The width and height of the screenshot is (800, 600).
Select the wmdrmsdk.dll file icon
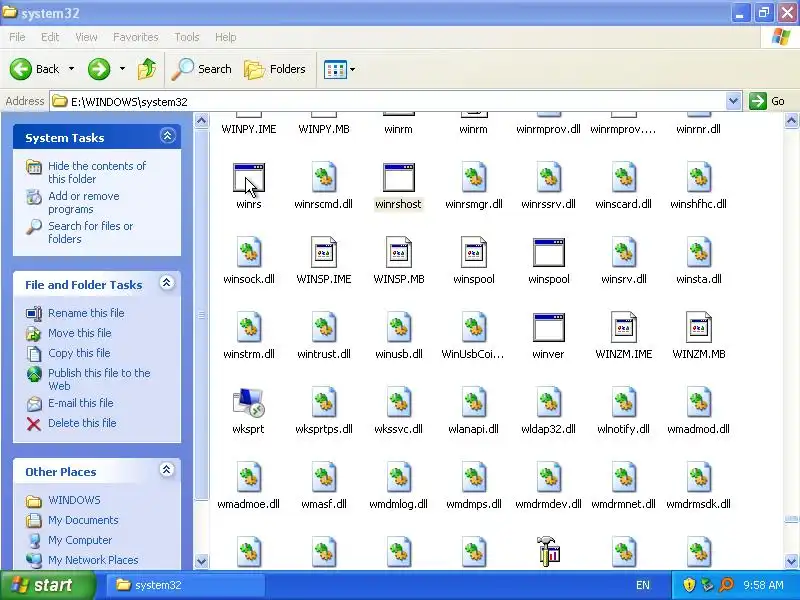tap(698, 477)
